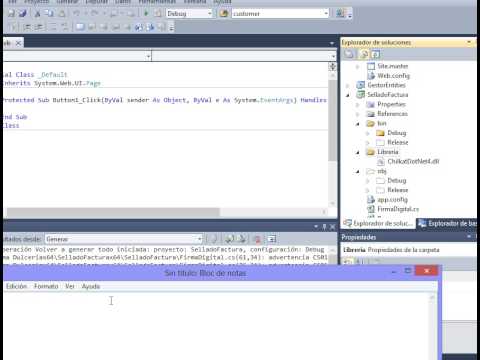Click the Redo arrow icon
This screenshot has width=480, height=360.
pos(95,13)
